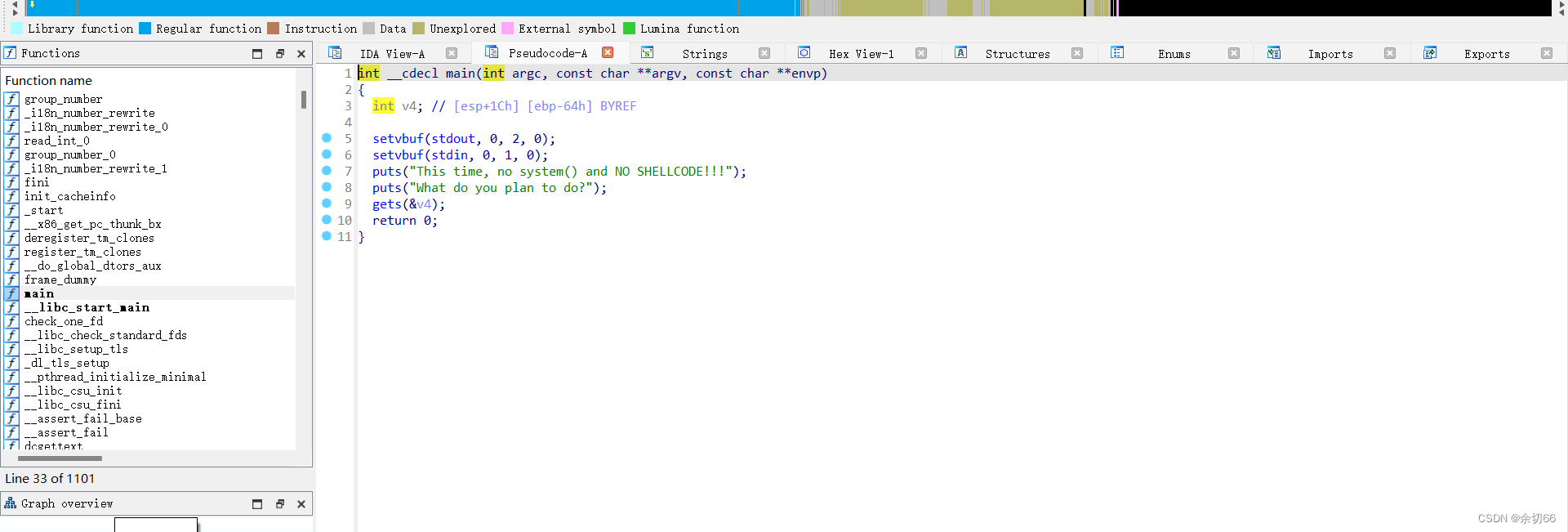Screen dimensions: 1568x532
Task: Click the Pseudocode-A tab icon
Action: (492, 51)
